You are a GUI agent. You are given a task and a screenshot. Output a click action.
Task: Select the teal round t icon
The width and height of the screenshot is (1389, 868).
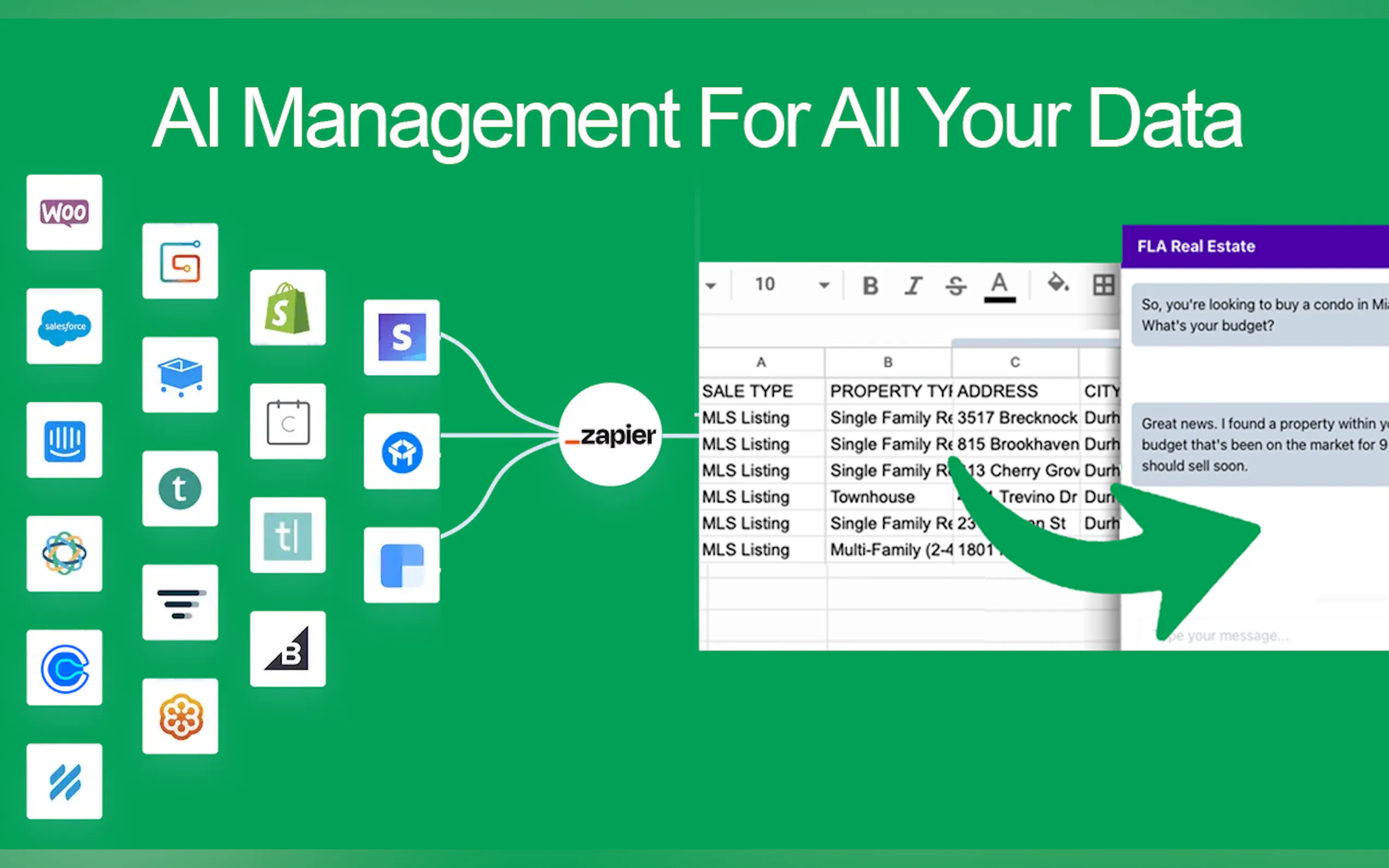[180, 489]
